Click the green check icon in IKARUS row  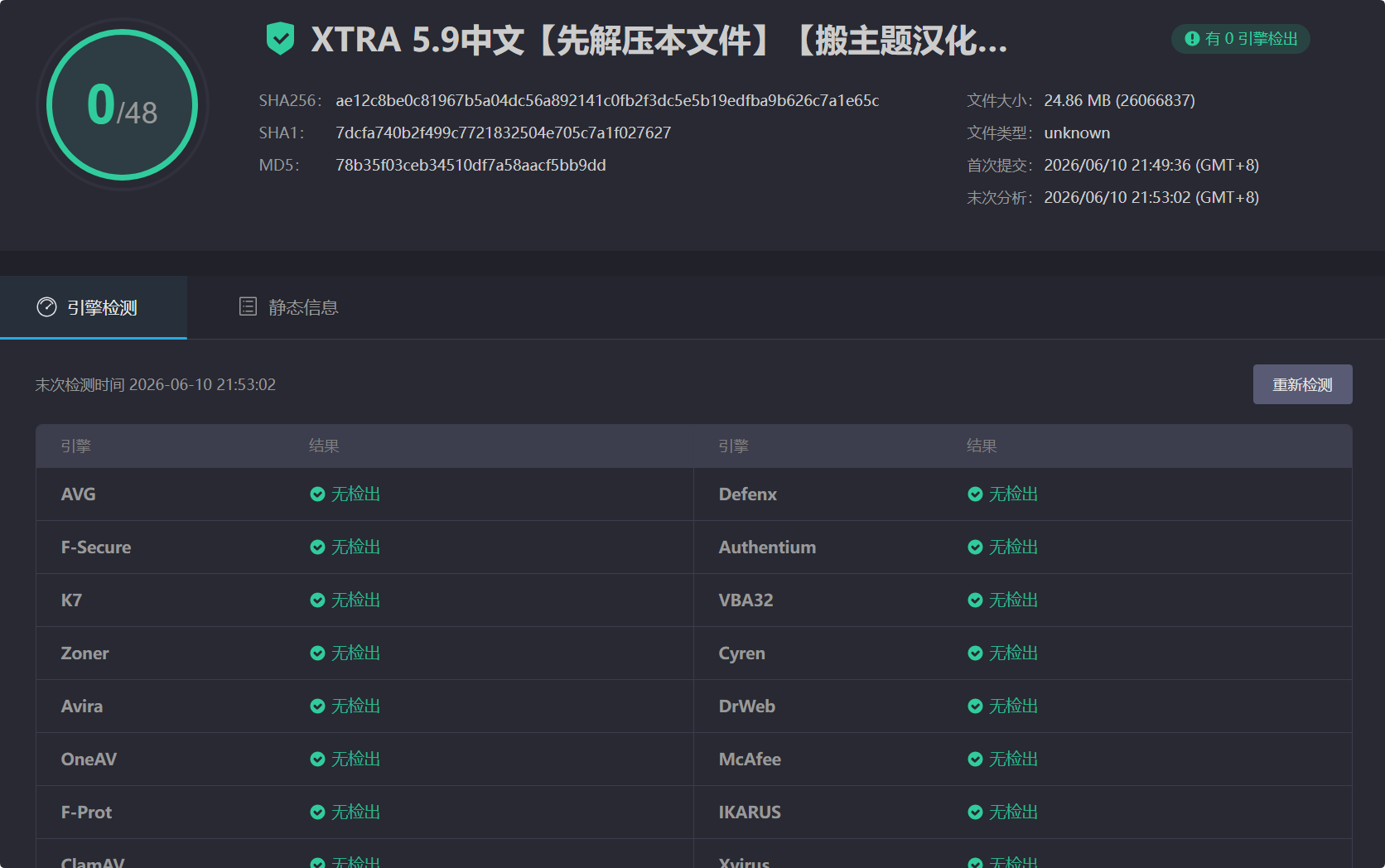975,813
